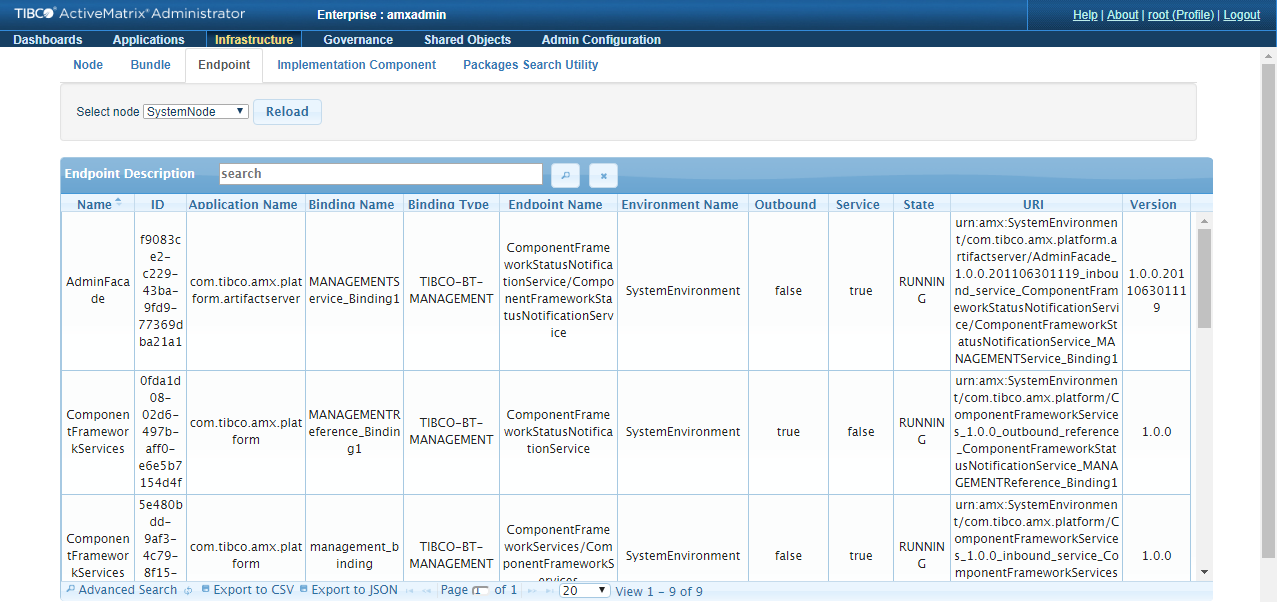Go to next page icon

point(532,591)
